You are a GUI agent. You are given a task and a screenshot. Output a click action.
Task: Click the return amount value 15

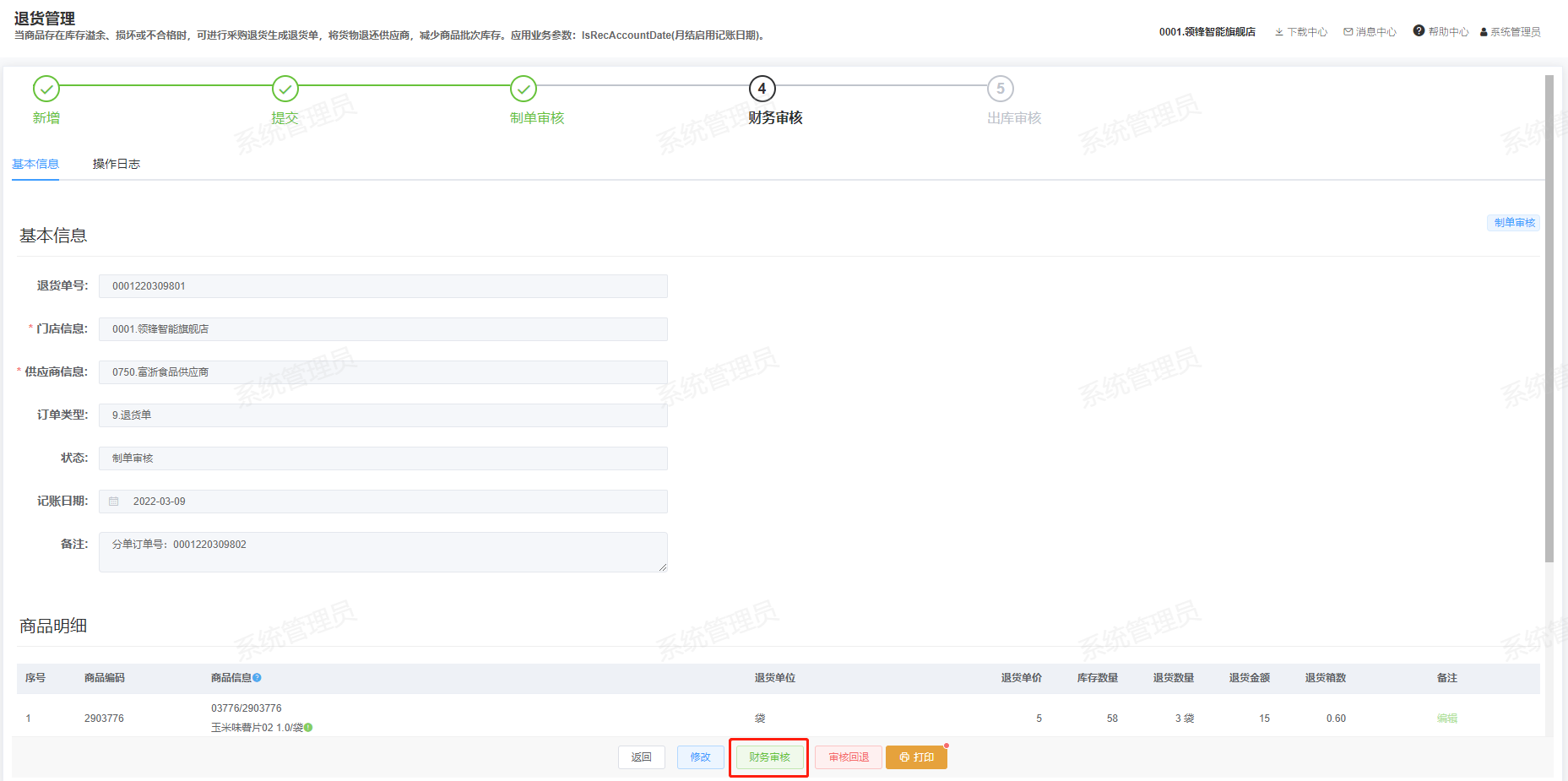[1264, 719]
